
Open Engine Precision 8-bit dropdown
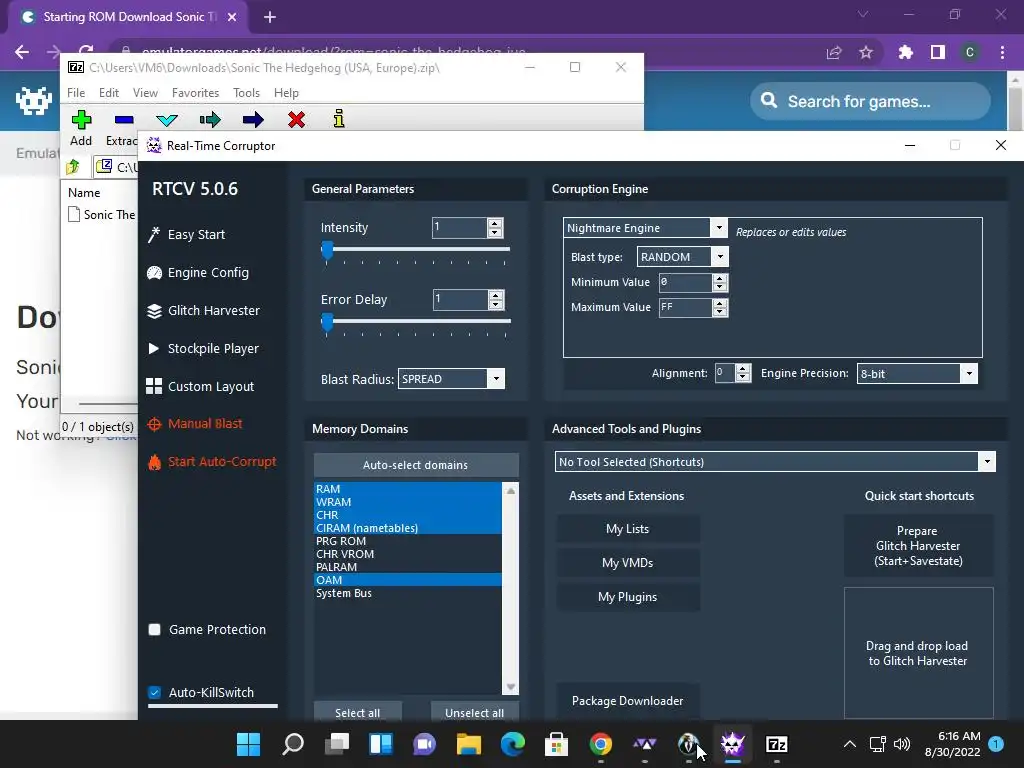(x=969, y=374)
